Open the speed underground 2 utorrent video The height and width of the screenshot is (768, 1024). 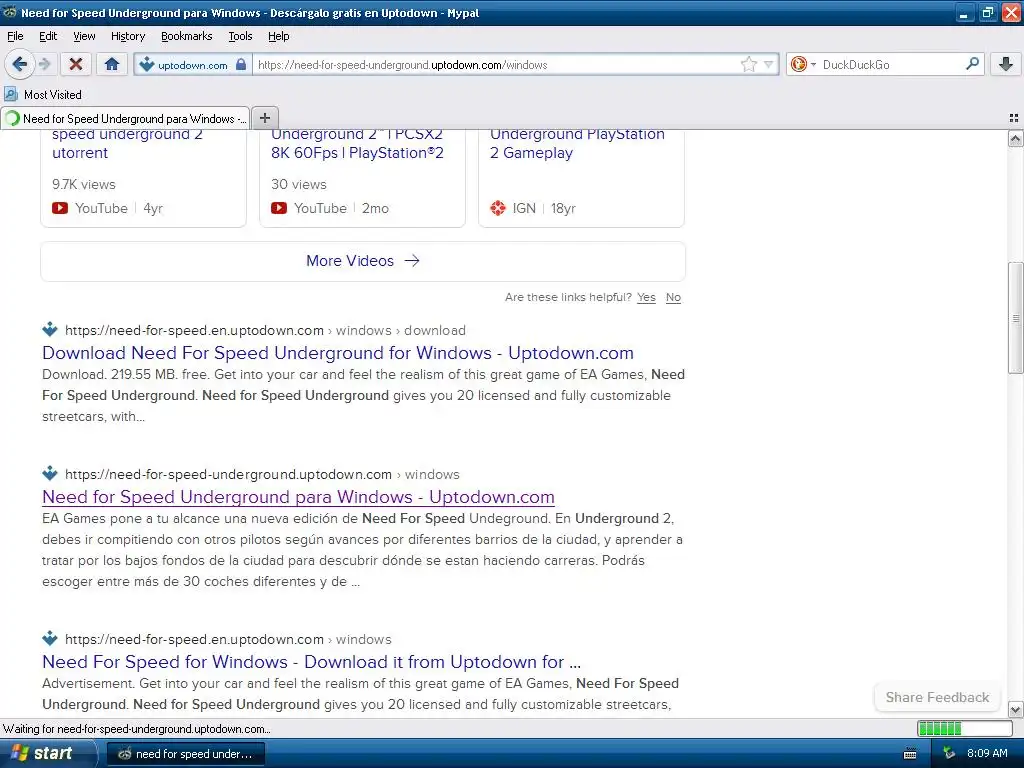[x=127, y=144]
